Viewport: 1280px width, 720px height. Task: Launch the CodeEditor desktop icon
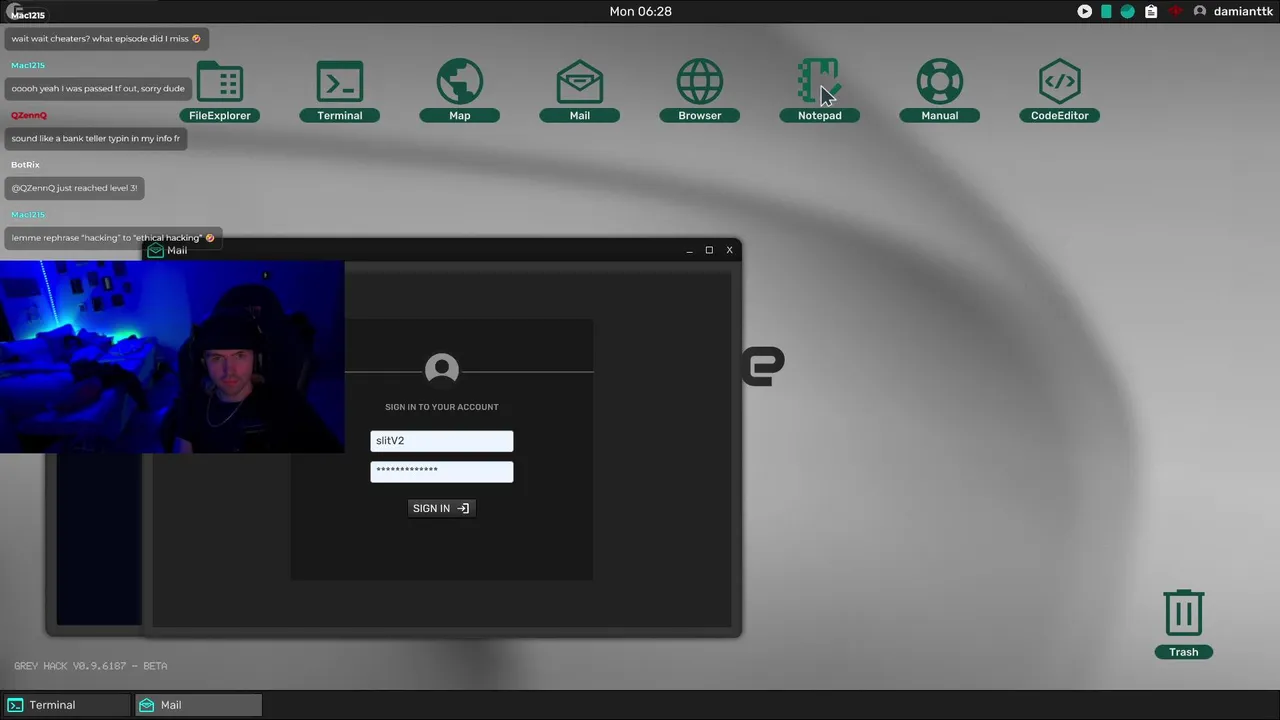(1060, 91)
